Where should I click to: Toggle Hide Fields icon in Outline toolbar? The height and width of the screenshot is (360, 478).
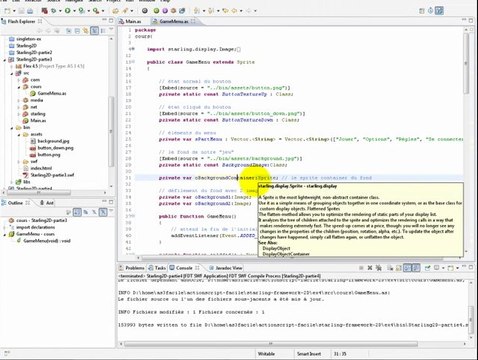[x=86, y=212]
